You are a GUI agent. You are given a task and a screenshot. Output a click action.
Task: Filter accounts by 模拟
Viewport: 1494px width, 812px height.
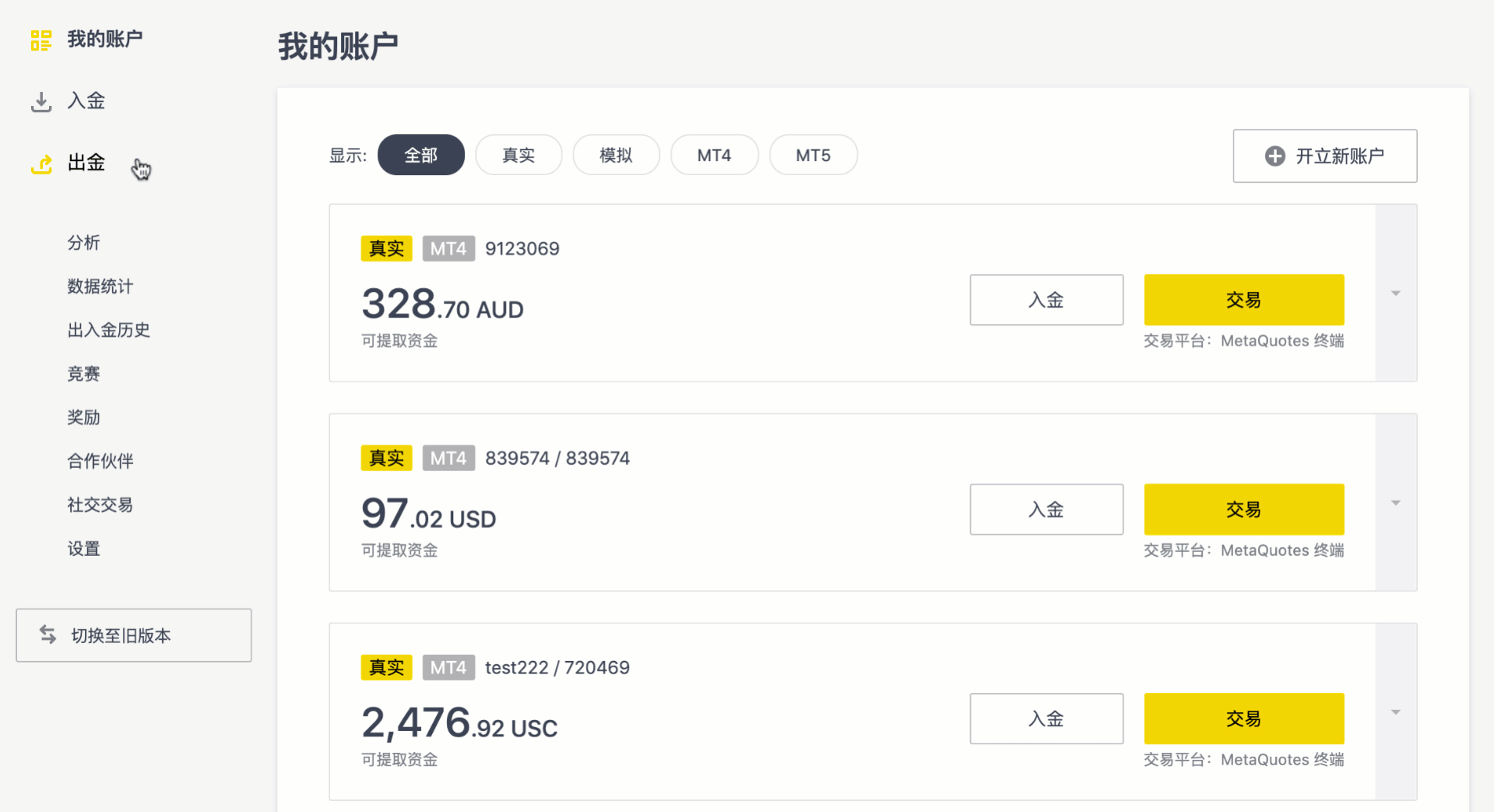click(616, 155)
